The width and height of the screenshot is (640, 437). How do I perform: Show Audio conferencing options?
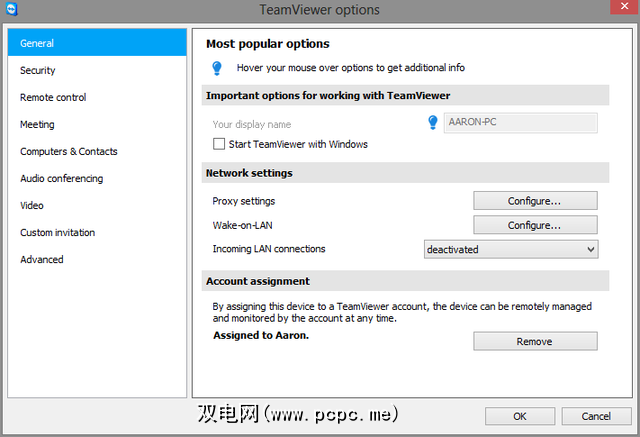(x=61, y=178)
